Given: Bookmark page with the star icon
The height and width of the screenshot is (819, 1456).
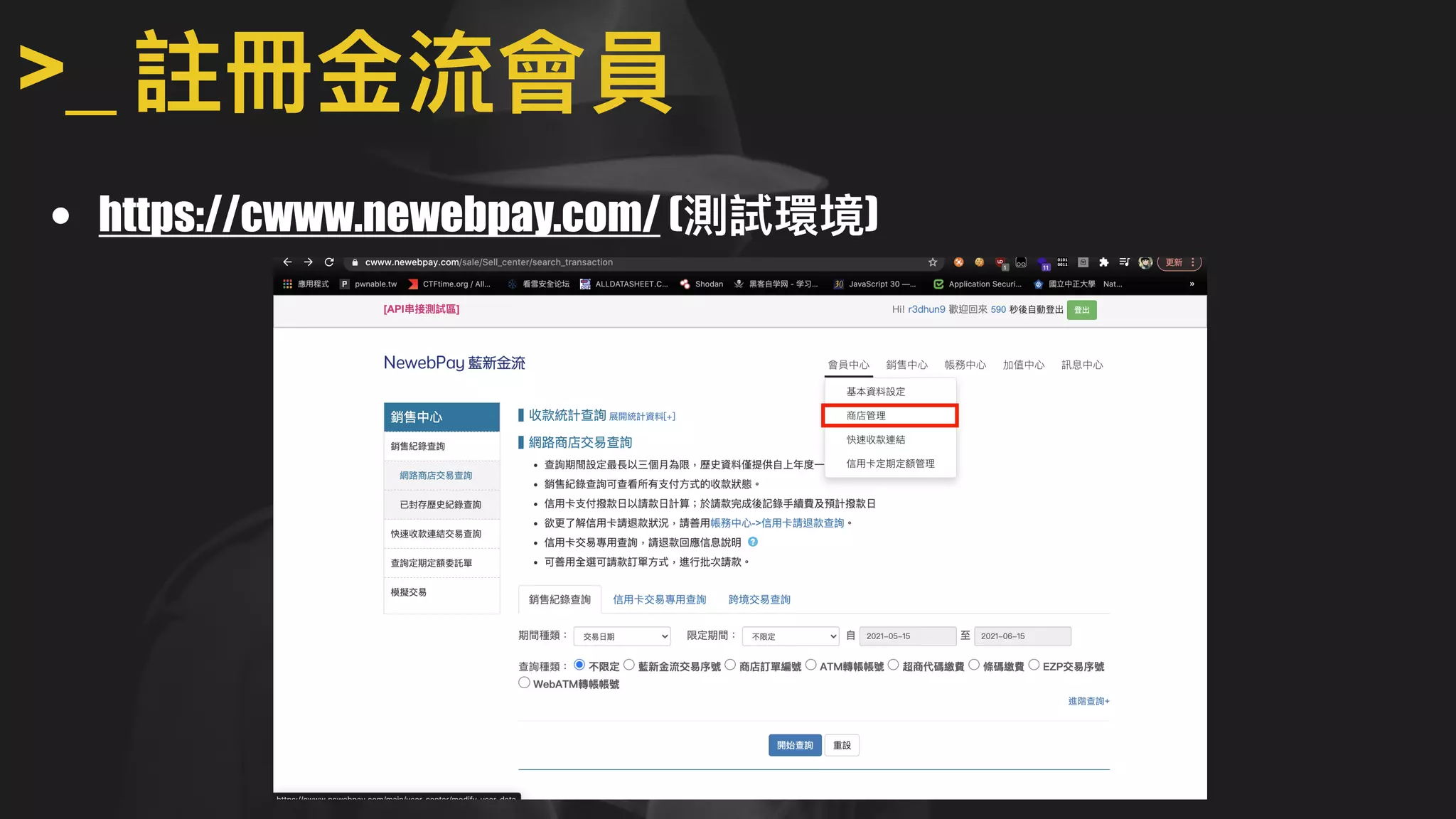Looking at the screenshot, I should tap(933, 262).
